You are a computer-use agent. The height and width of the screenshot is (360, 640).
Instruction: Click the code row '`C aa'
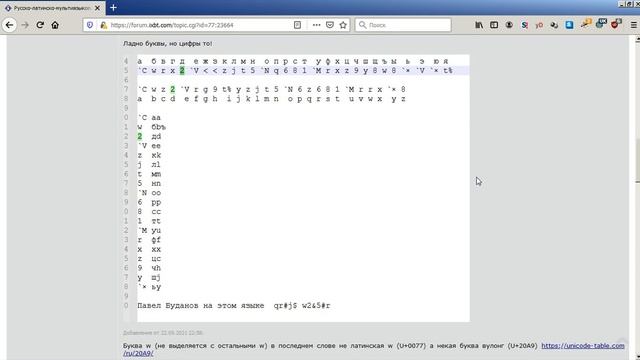click(x=149, y=118)
